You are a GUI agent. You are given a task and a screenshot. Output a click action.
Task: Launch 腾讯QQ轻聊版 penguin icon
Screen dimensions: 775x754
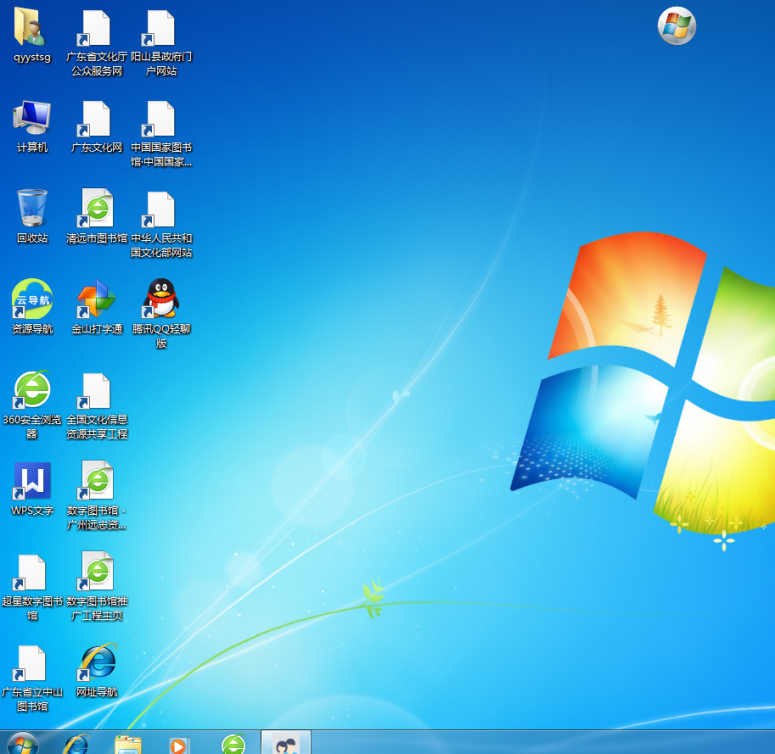[x=160, y=299]
